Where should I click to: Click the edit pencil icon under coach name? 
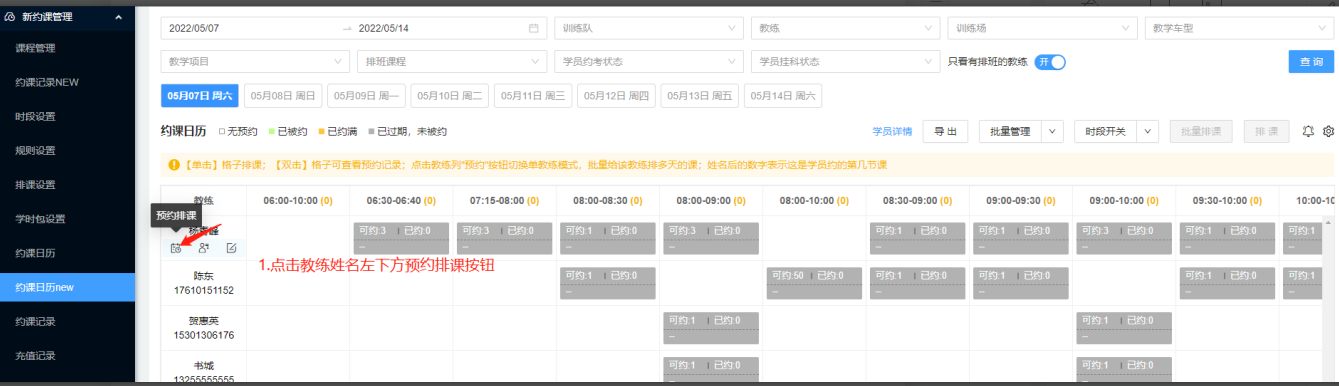(232, 248)
